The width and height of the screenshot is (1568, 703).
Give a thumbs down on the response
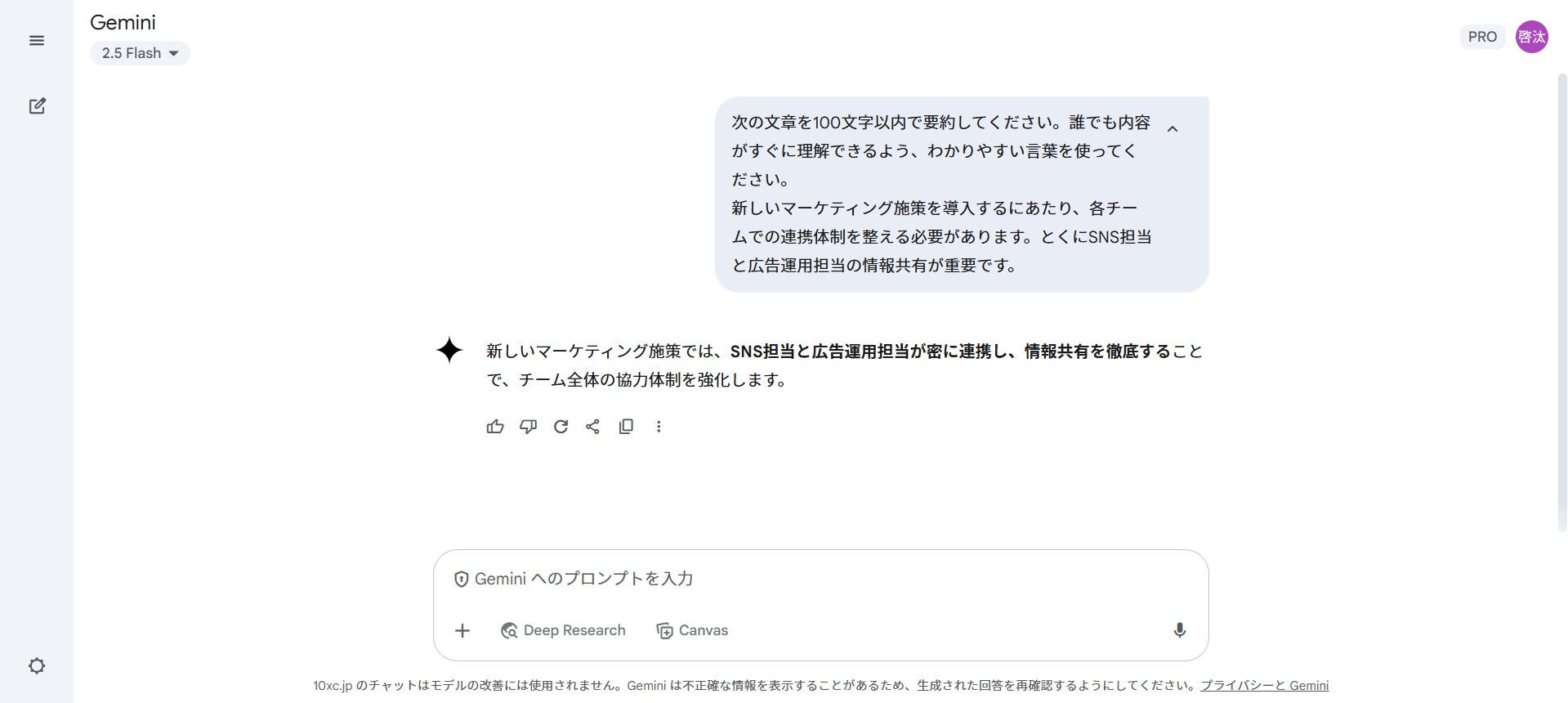(x=528, y=426)
